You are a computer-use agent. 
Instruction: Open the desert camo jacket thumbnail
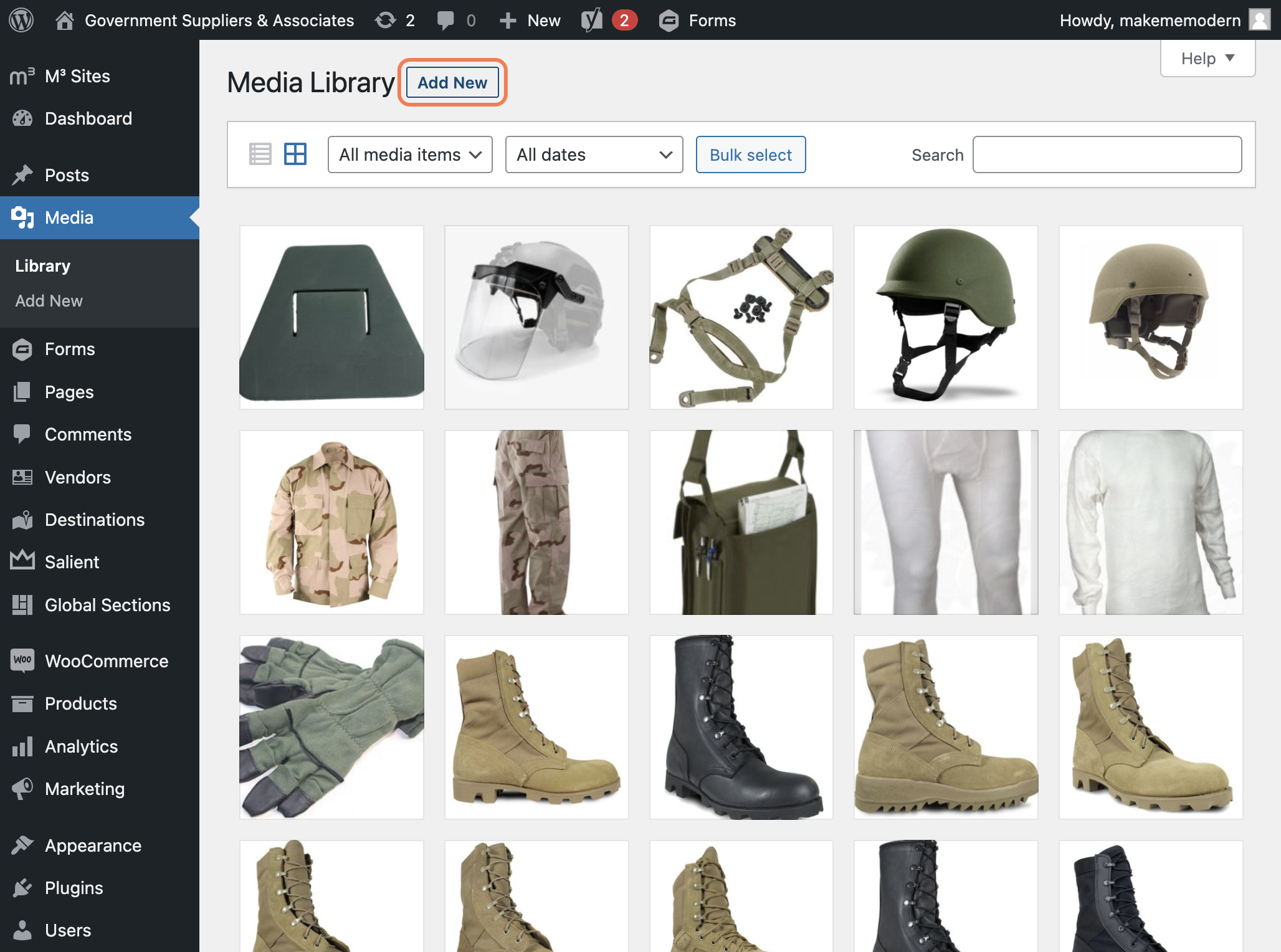[x=331, y=522]
